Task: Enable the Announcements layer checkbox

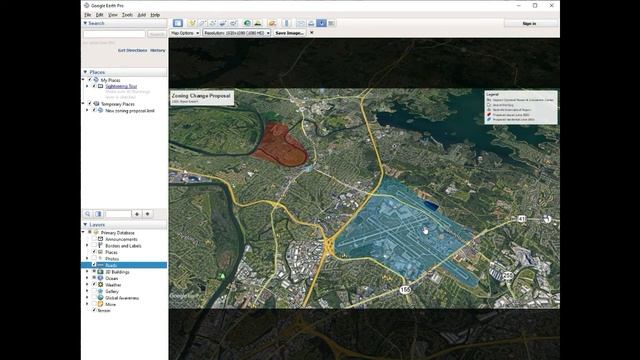Action: pyautogui.click(x=94, y=239)
